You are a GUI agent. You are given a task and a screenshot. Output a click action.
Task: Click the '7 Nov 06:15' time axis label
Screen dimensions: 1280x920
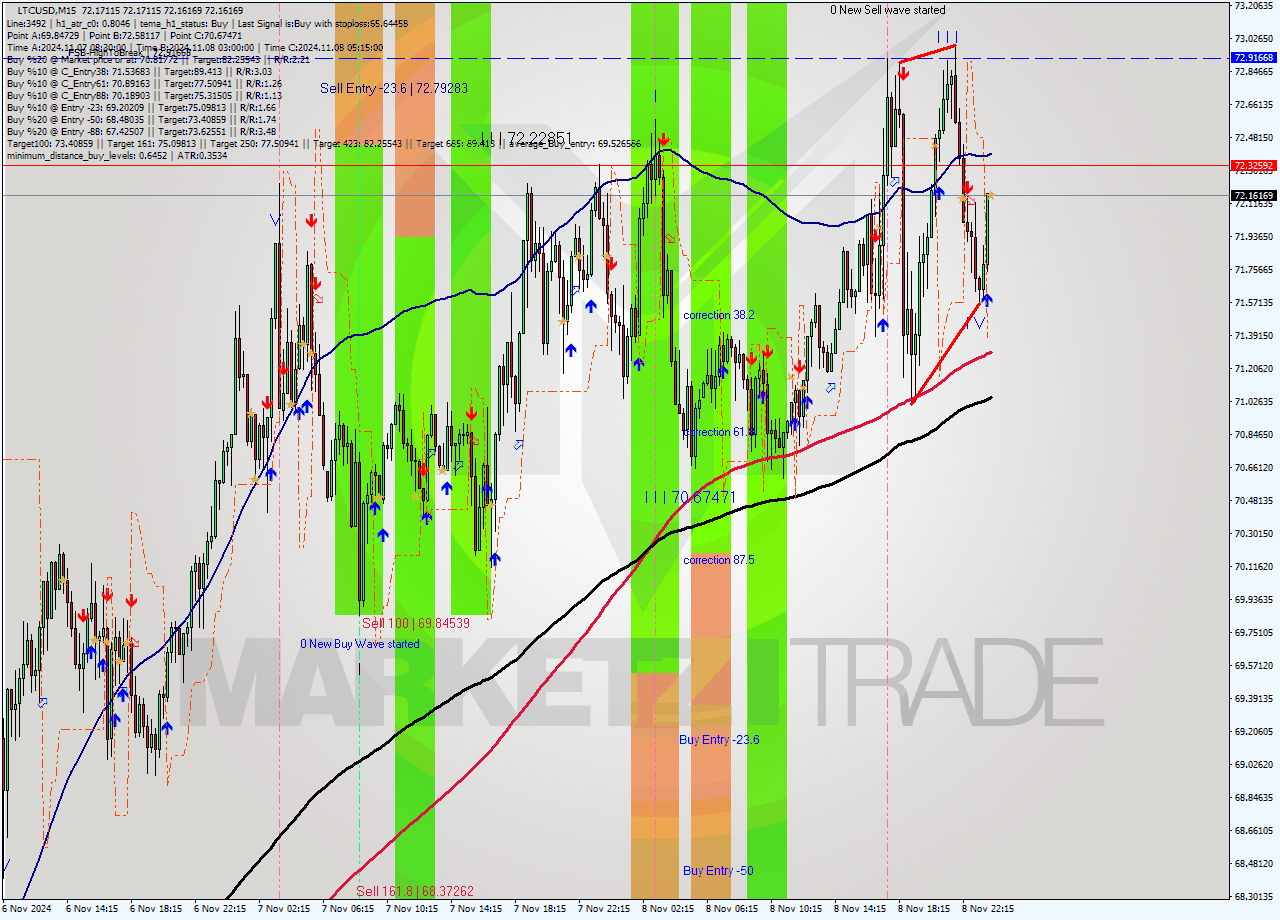click(349, 909)
